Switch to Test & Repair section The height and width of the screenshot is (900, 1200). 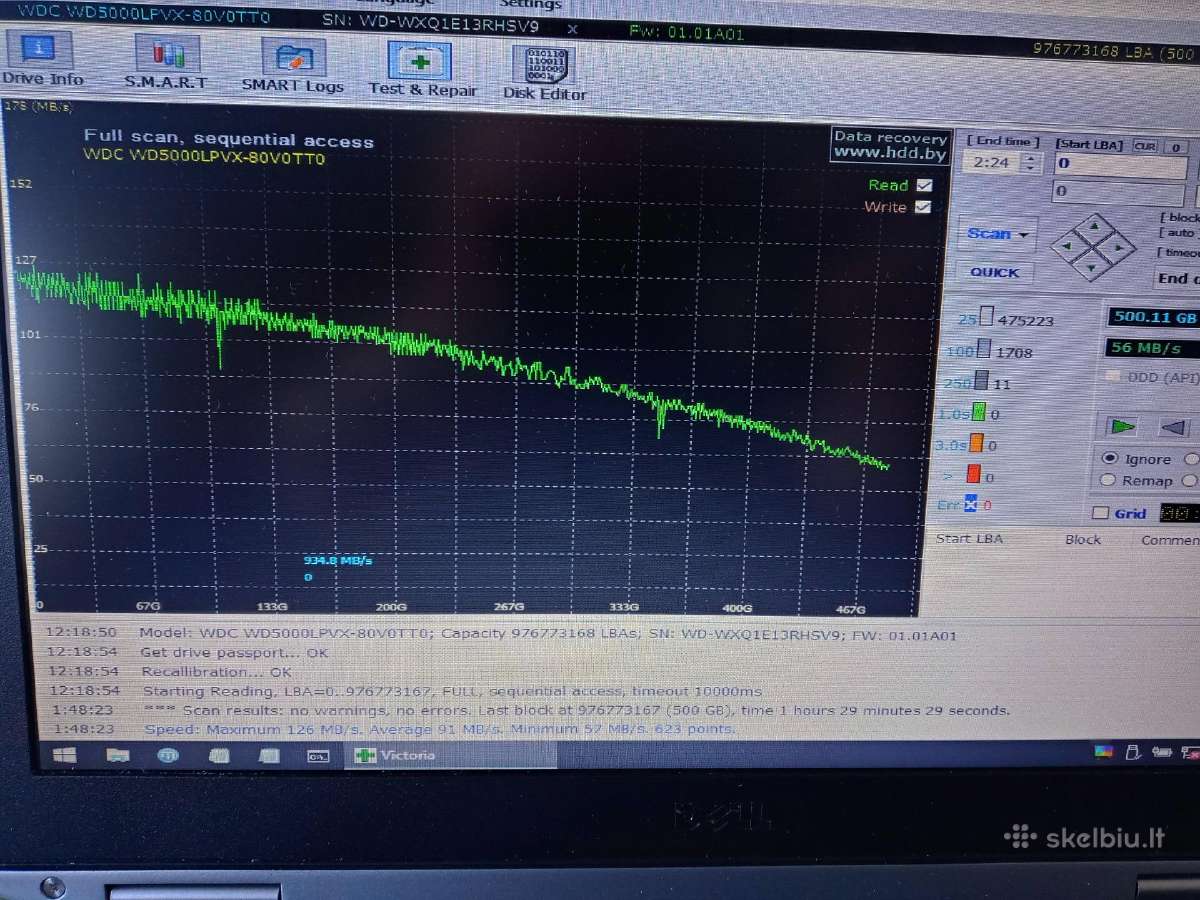coord(422,69)
